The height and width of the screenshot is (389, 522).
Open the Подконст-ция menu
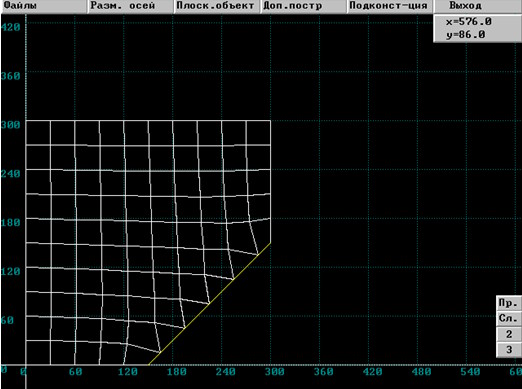coord(390,6)
